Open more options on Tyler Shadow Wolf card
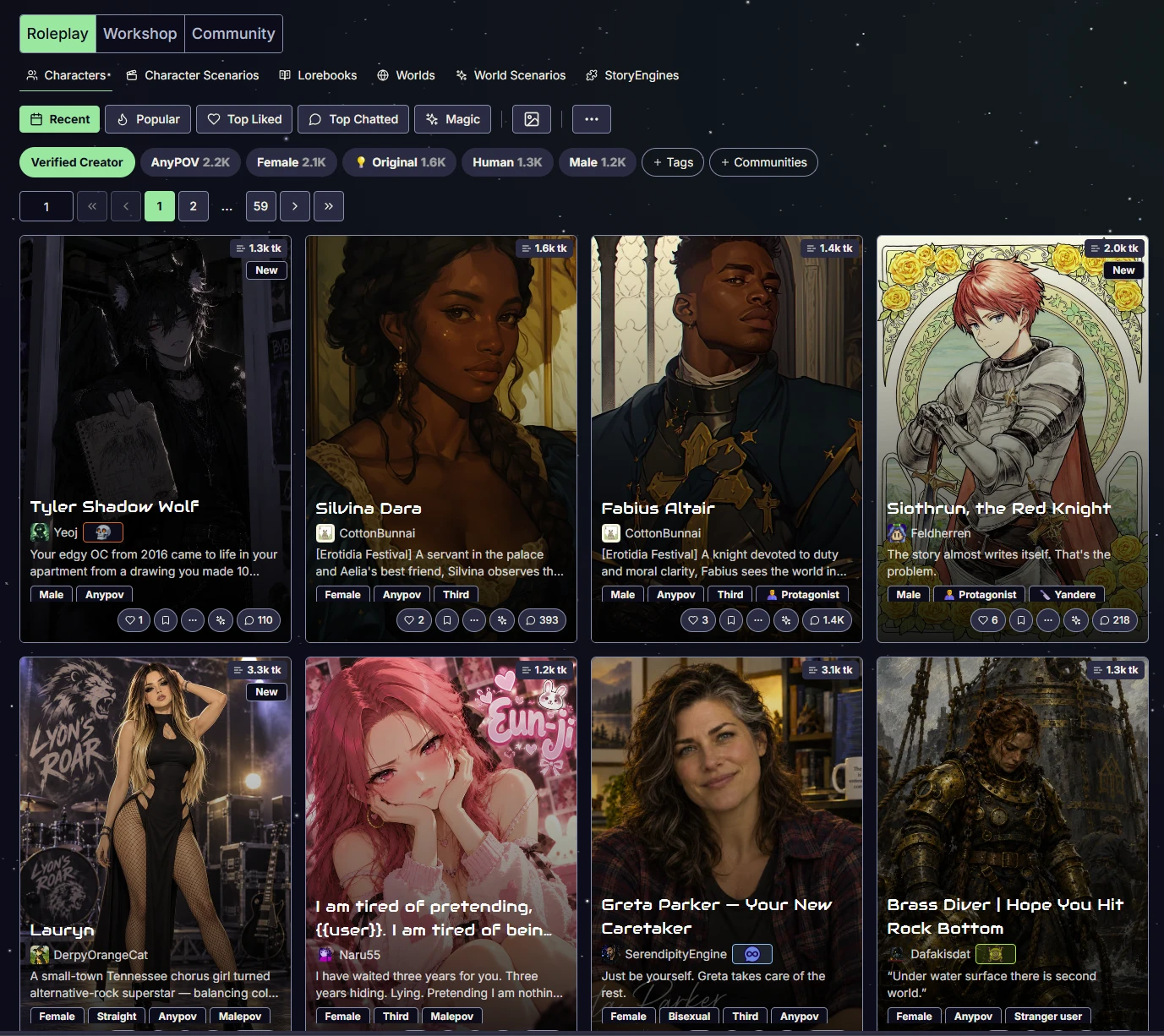This screenshot has width=1164, height=1036. [x=193, y=620]
